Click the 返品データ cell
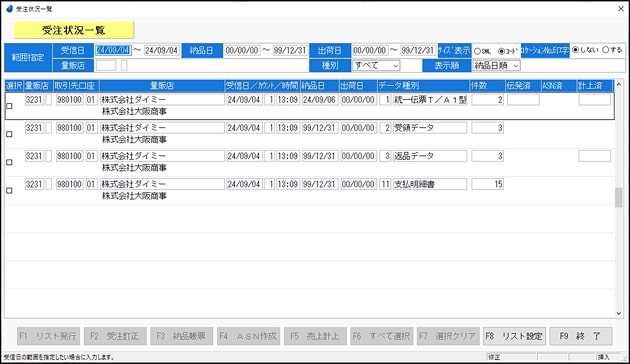This screenshot has width=630, height=364. [x=430, y=156]
